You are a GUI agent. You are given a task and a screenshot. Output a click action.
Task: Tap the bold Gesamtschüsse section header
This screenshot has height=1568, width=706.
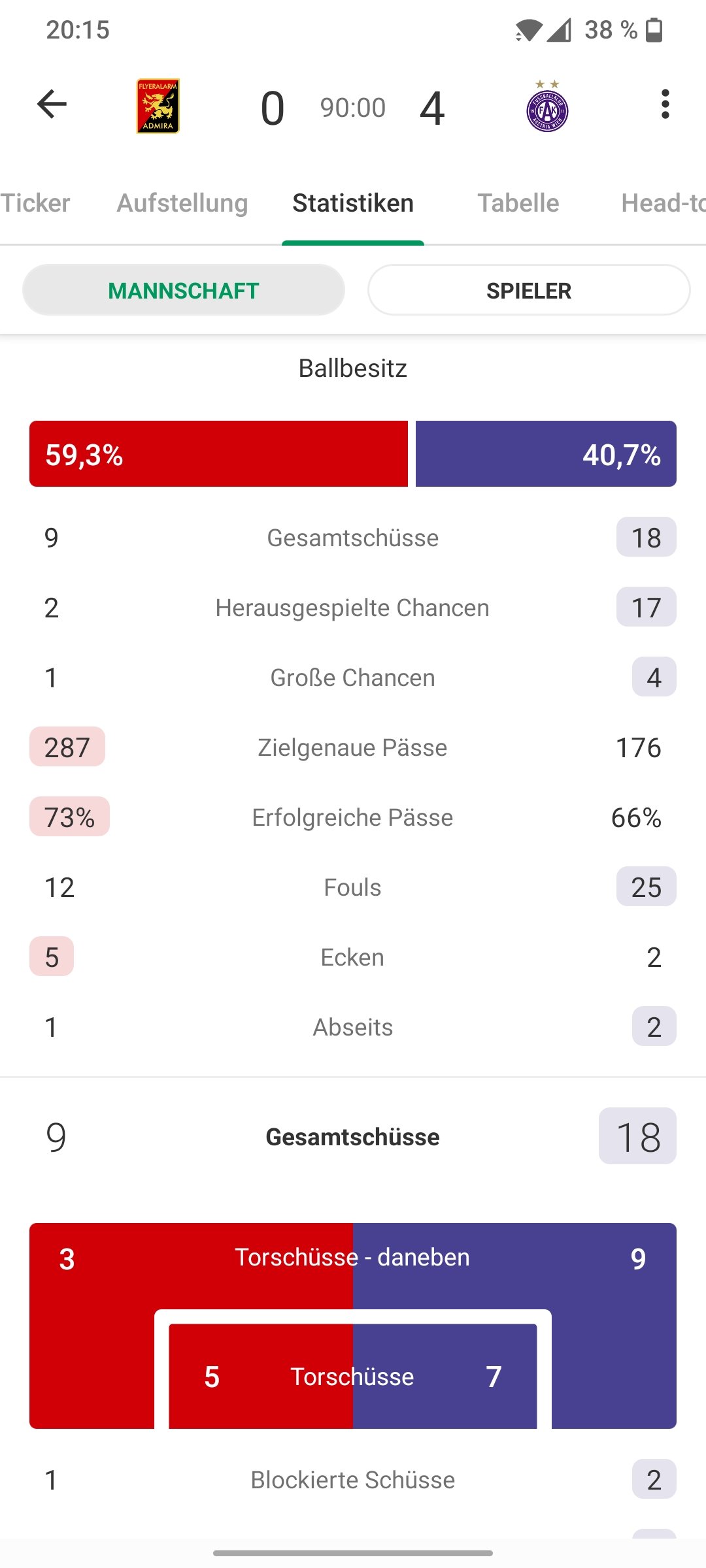tap(353, 1137)
